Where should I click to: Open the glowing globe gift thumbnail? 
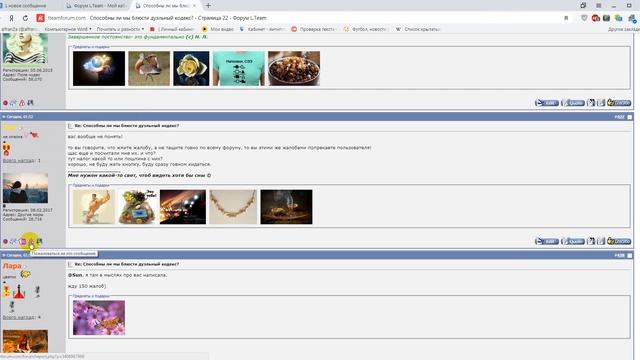pos(99,69)
